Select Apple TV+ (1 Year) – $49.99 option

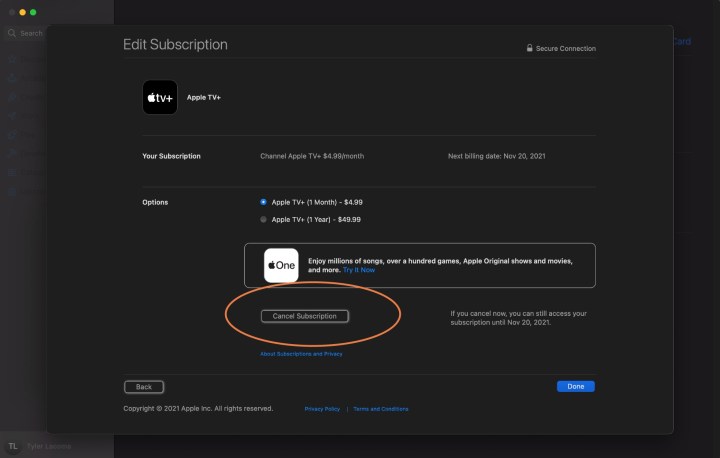tap(264, 219)
